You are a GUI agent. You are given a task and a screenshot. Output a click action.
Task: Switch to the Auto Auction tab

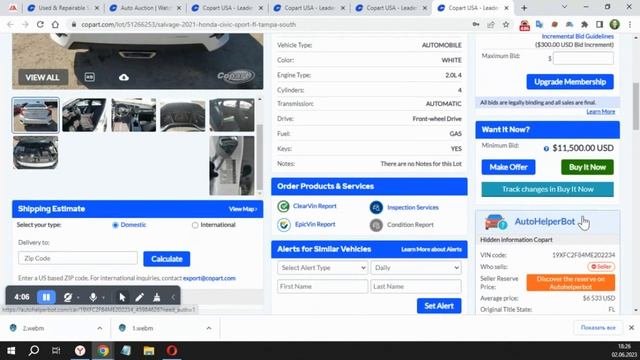coord(145,8)
